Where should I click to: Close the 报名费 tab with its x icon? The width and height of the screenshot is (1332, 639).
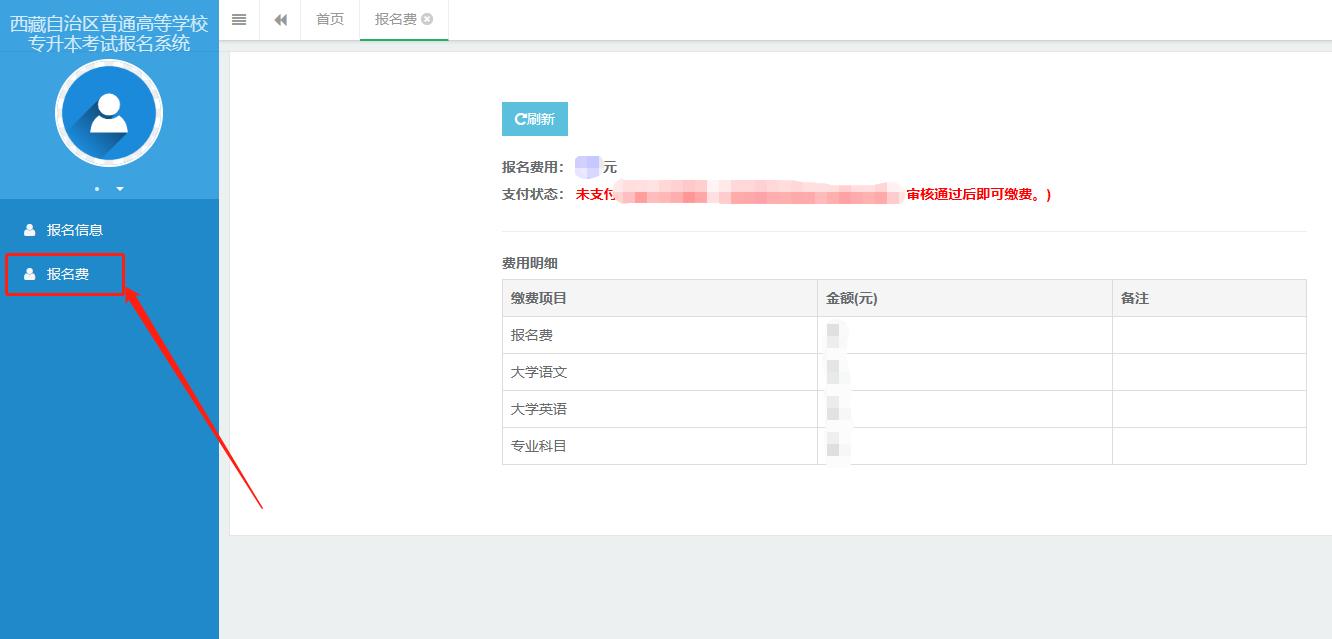click(x=428, y=20)
